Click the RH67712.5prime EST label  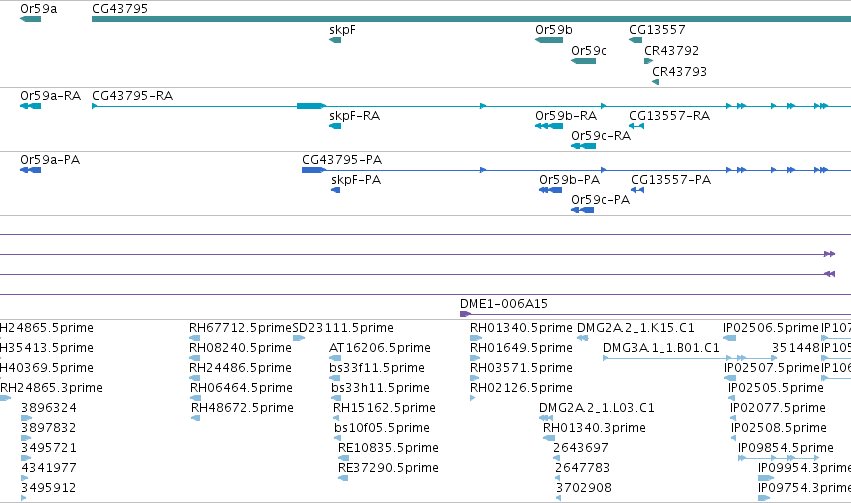(x=240, y=328)
